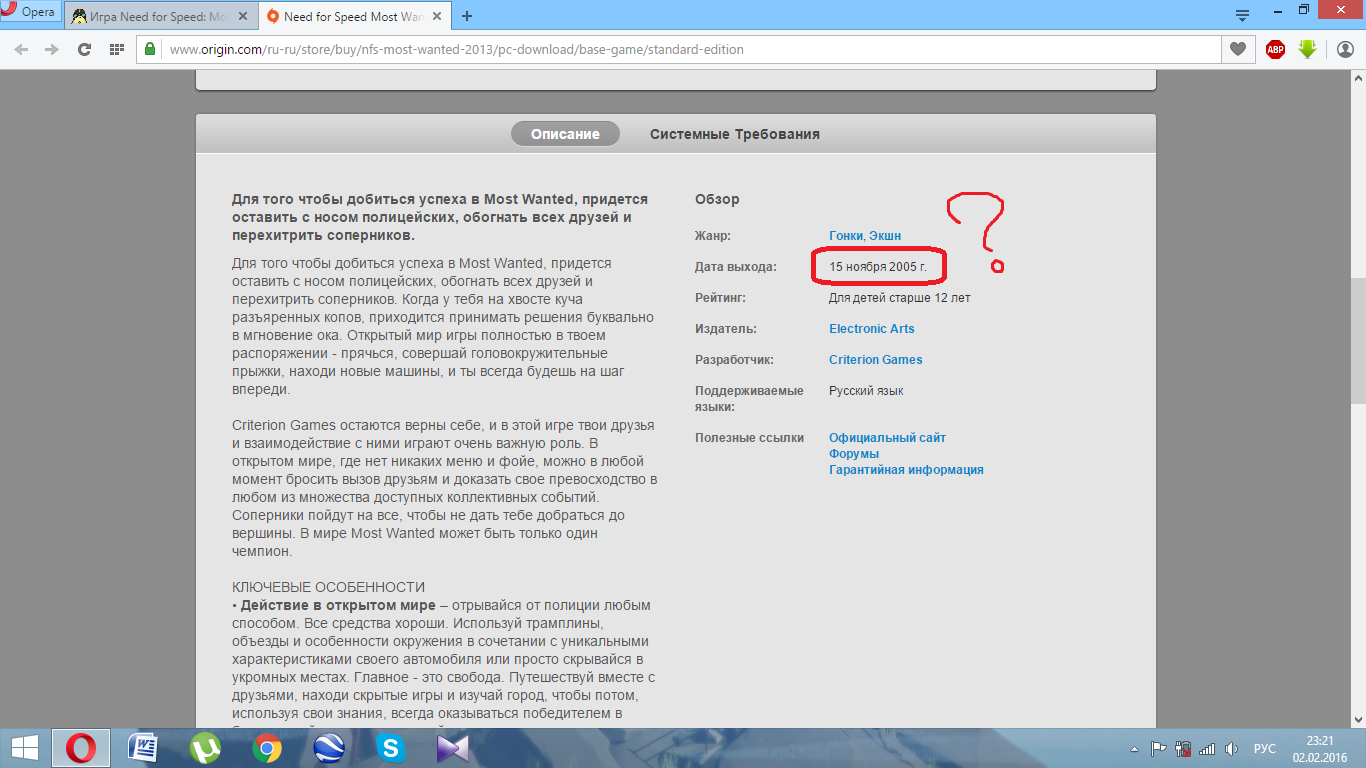The image size is (1366, 768).
Task: Open the 'Electronic Arts' publisher link
Action: click(872, 329)
